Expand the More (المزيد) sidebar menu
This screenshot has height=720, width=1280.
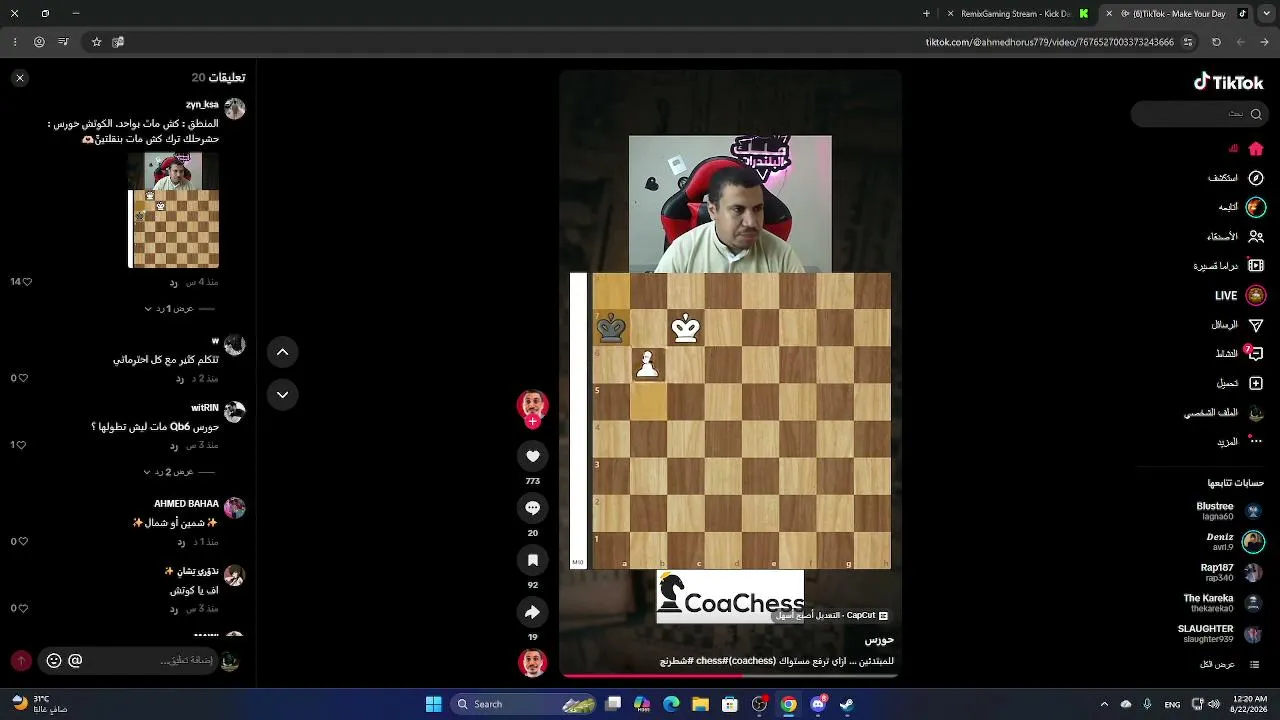click(x=1238, y=441)
